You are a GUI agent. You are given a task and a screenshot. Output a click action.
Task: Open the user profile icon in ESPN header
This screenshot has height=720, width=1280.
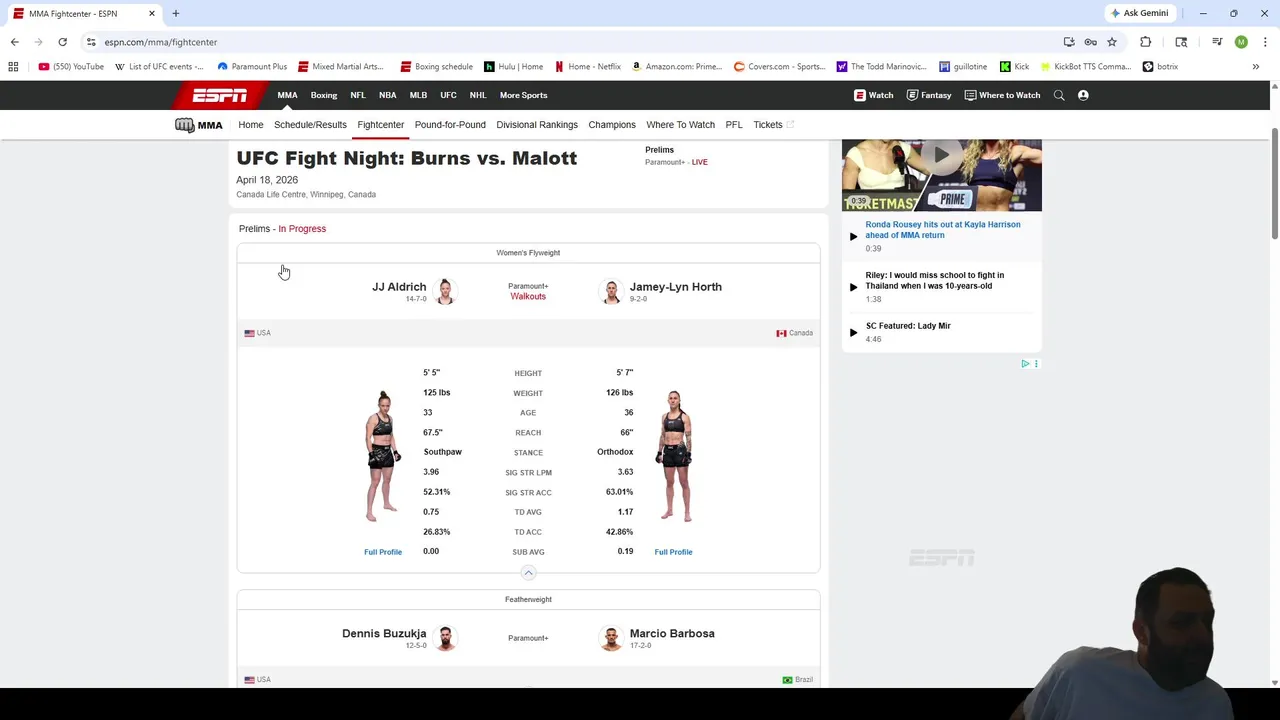[1083, 95]
